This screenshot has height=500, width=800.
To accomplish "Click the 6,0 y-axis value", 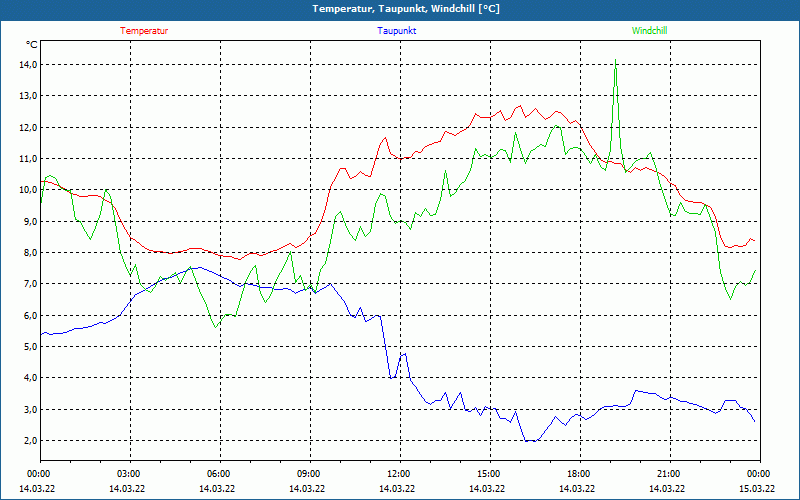I will [x=30, y=315].
